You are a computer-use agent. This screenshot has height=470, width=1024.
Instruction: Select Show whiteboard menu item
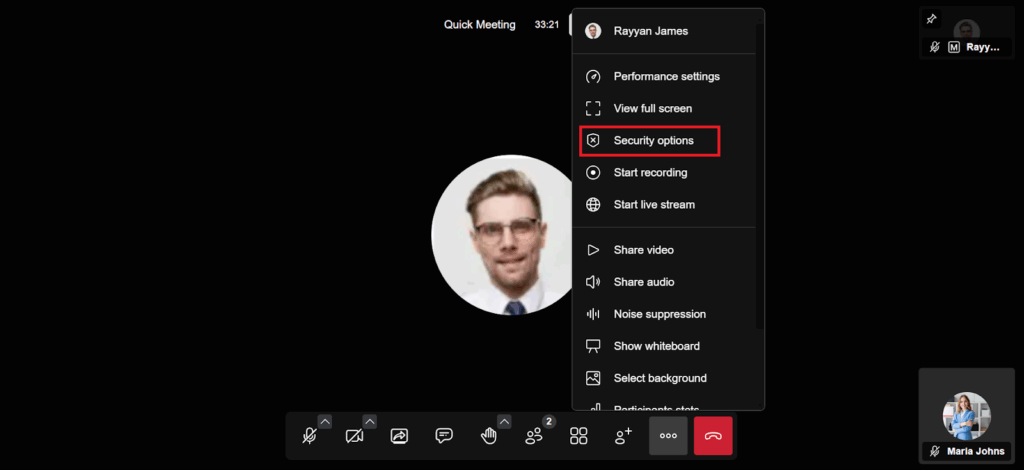(656, 346)
